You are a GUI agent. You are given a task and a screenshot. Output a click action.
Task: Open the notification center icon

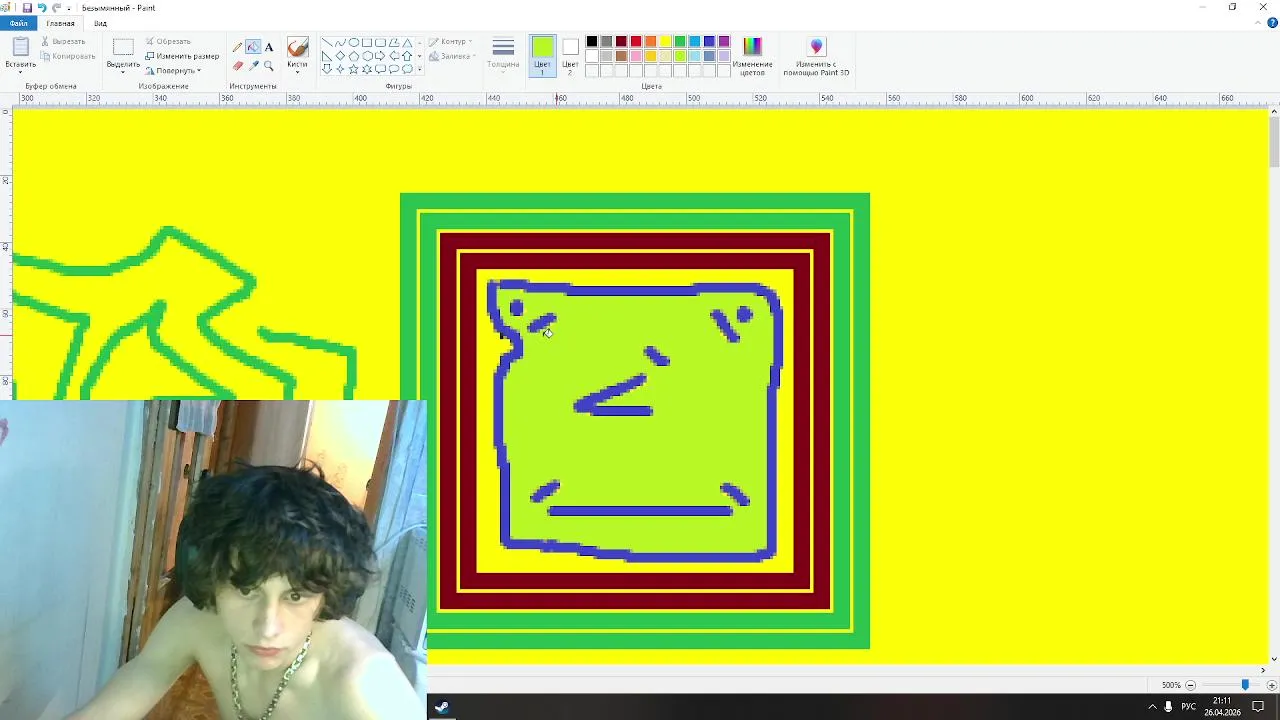point(1258,707)
